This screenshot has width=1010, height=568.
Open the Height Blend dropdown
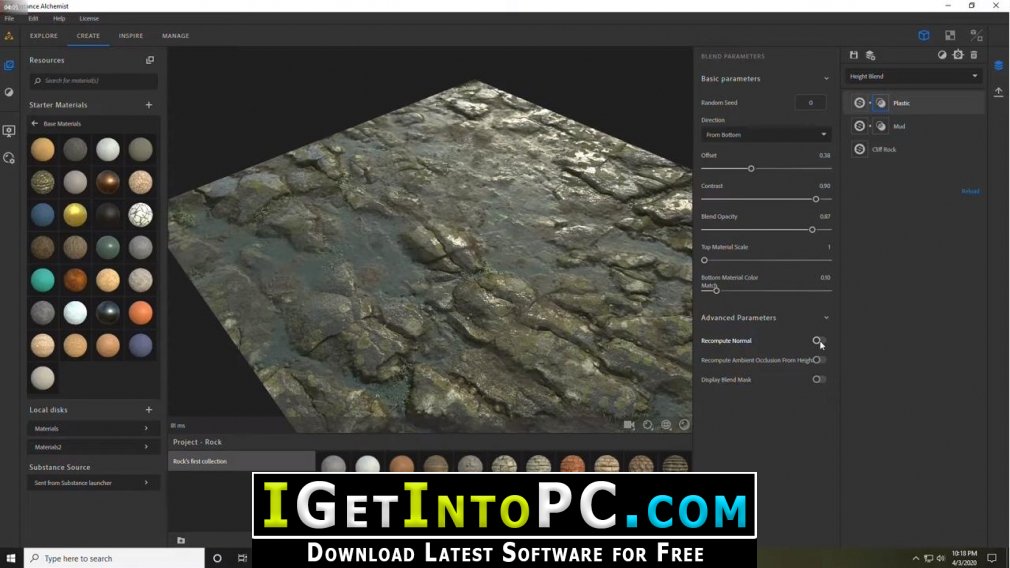tap(913, 76)
